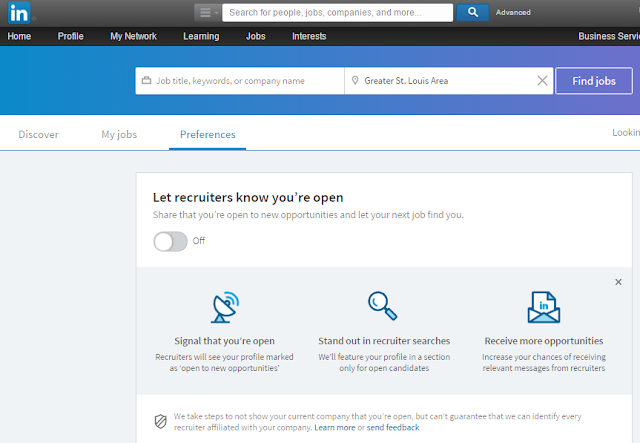Click 'Receive more opportunities' heading
This screenshot has width=640, height=443.
pyautogui.click(x=544, y=341)
